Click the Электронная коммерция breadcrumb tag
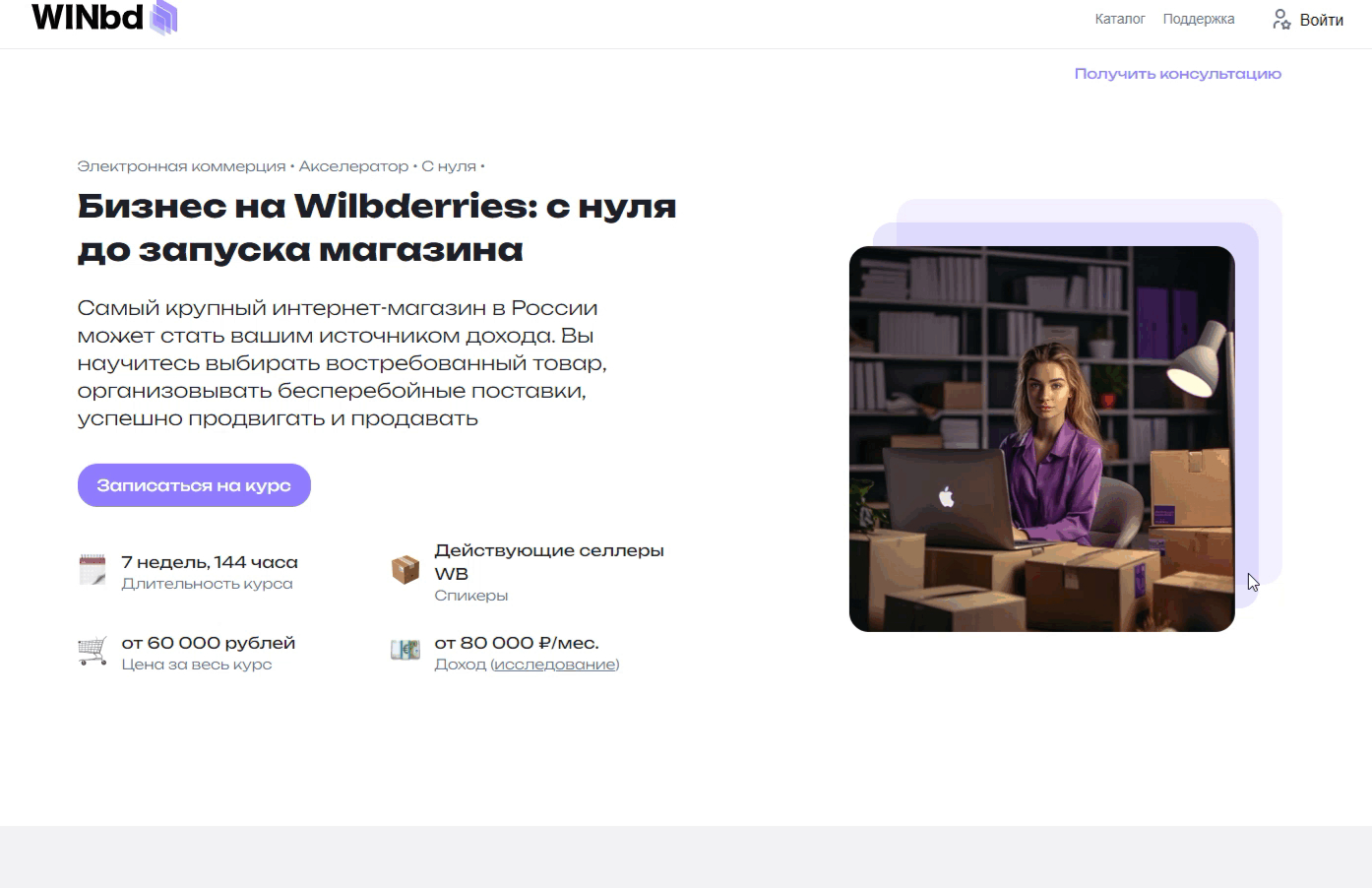The image size is (1372, 888). point(181,166)
